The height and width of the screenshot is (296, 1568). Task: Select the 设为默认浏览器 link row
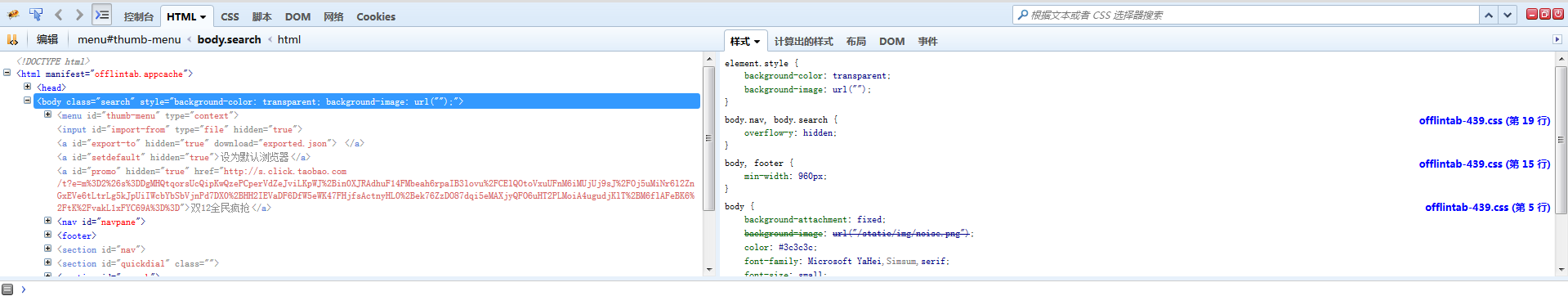click(183, 157)
